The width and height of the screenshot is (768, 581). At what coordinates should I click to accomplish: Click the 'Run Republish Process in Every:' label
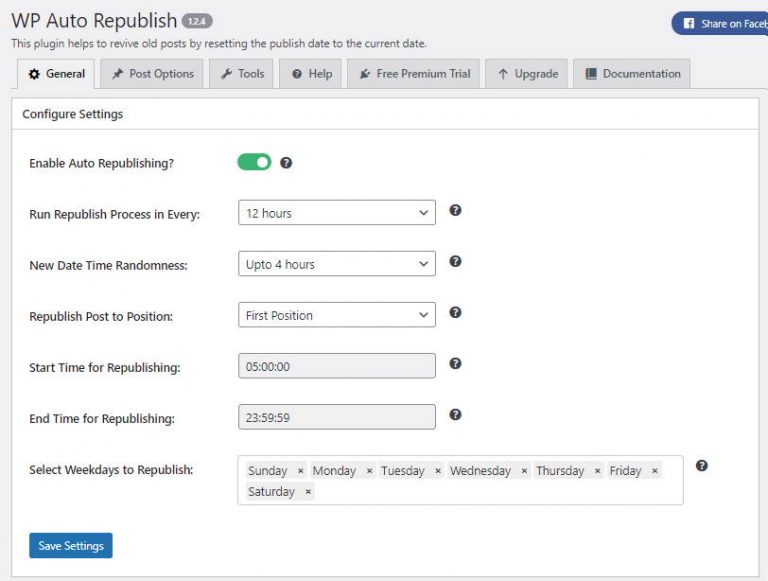pos(115,215)
